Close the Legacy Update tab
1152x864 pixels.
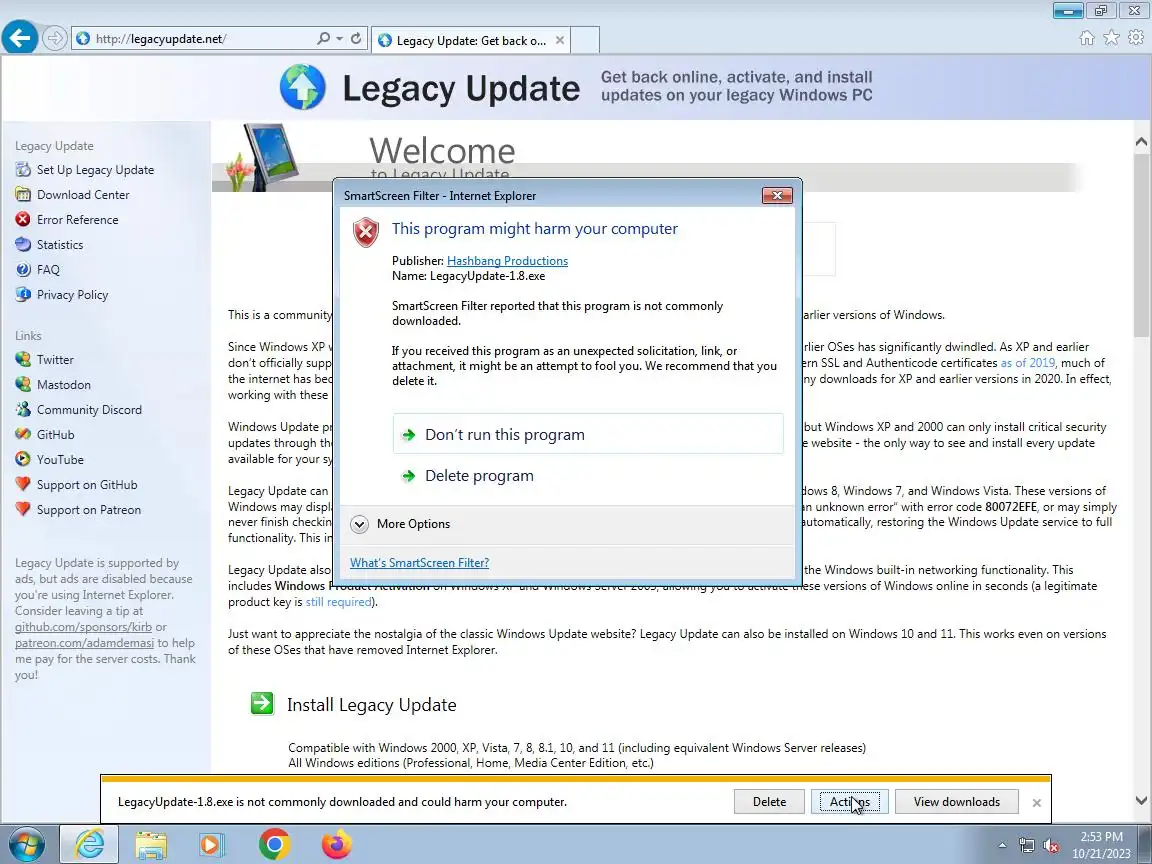coord(560,40)
